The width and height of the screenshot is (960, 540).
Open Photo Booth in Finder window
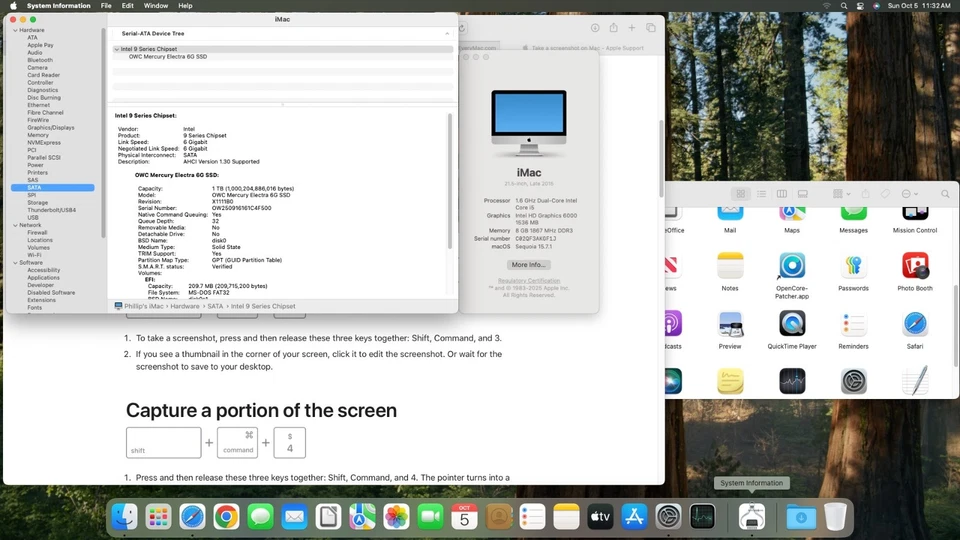click(915, 266)
